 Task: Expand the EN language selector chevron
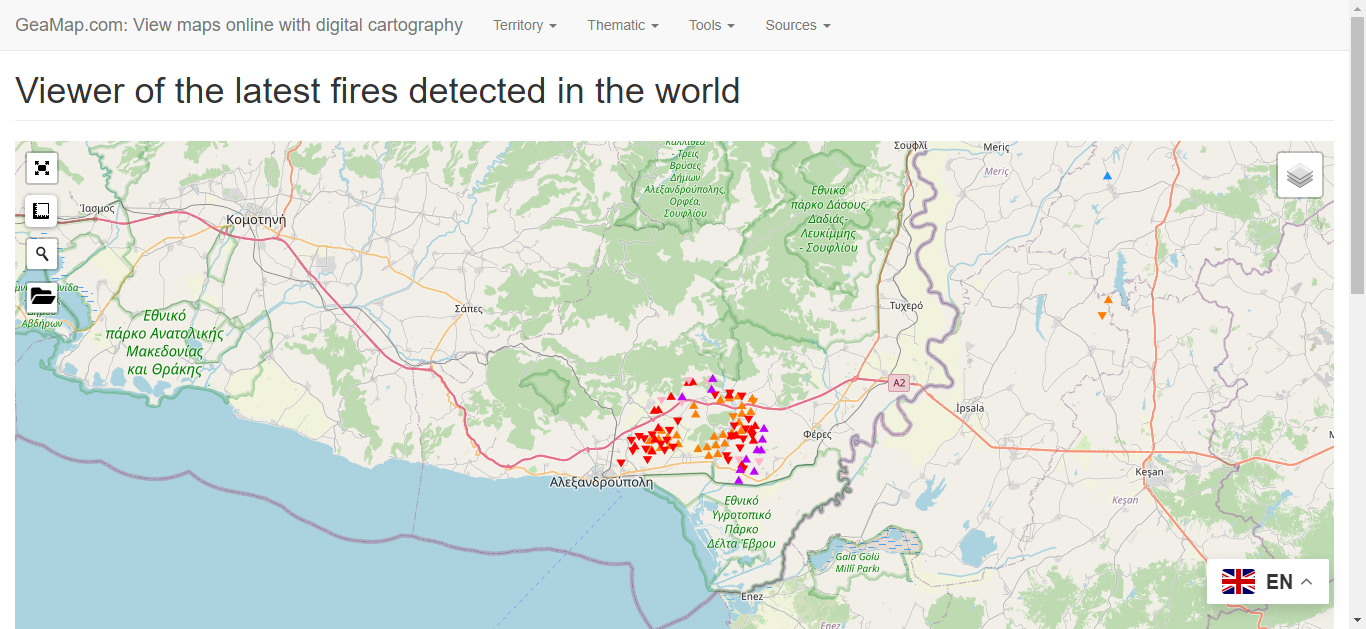point(1306,582)
